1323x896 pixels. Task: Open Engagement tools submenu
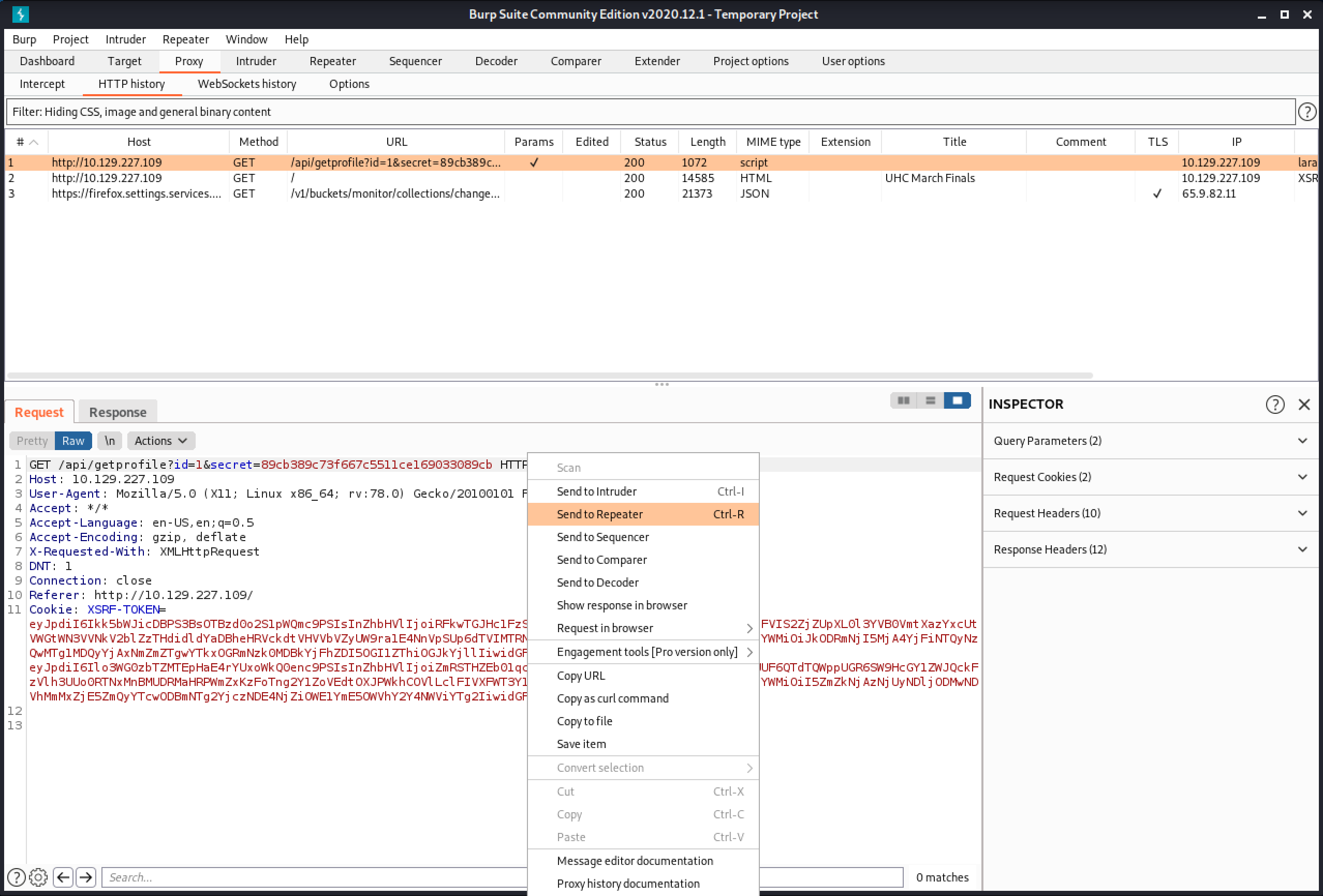pos(643,652)
